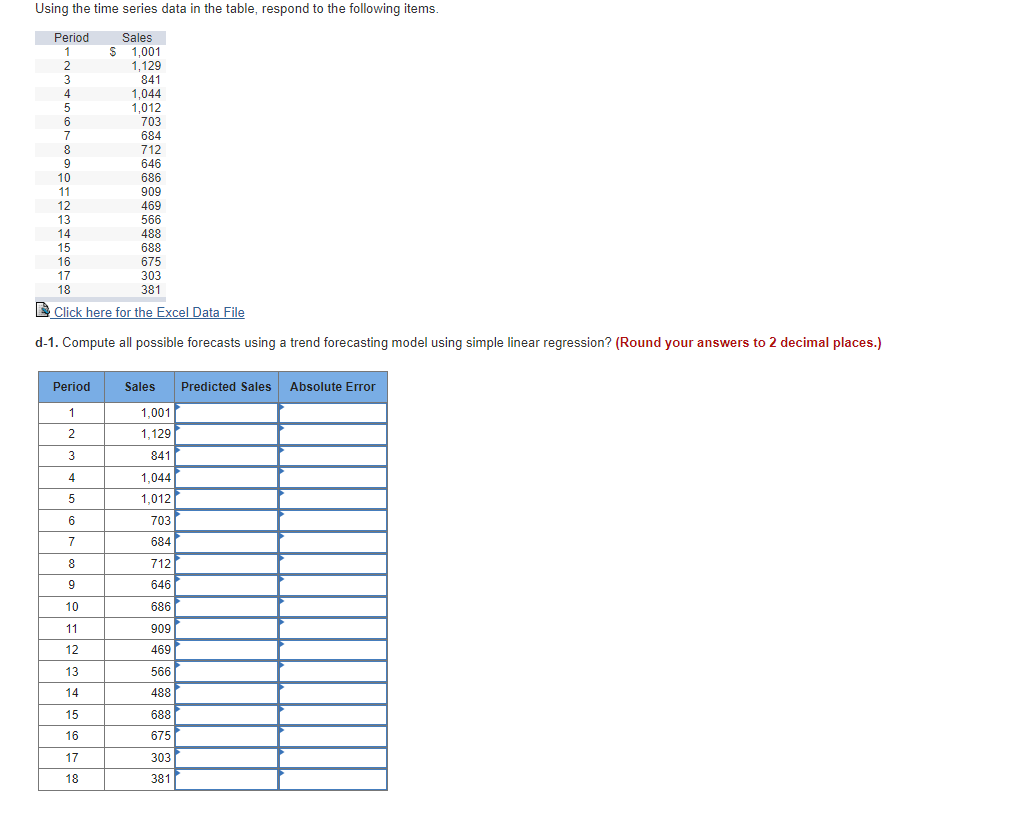This screenshot has height=825, width=1016.
Task: Select Absolute Error input for period 17
Action: pyautogui.click(x=333, y=758)
